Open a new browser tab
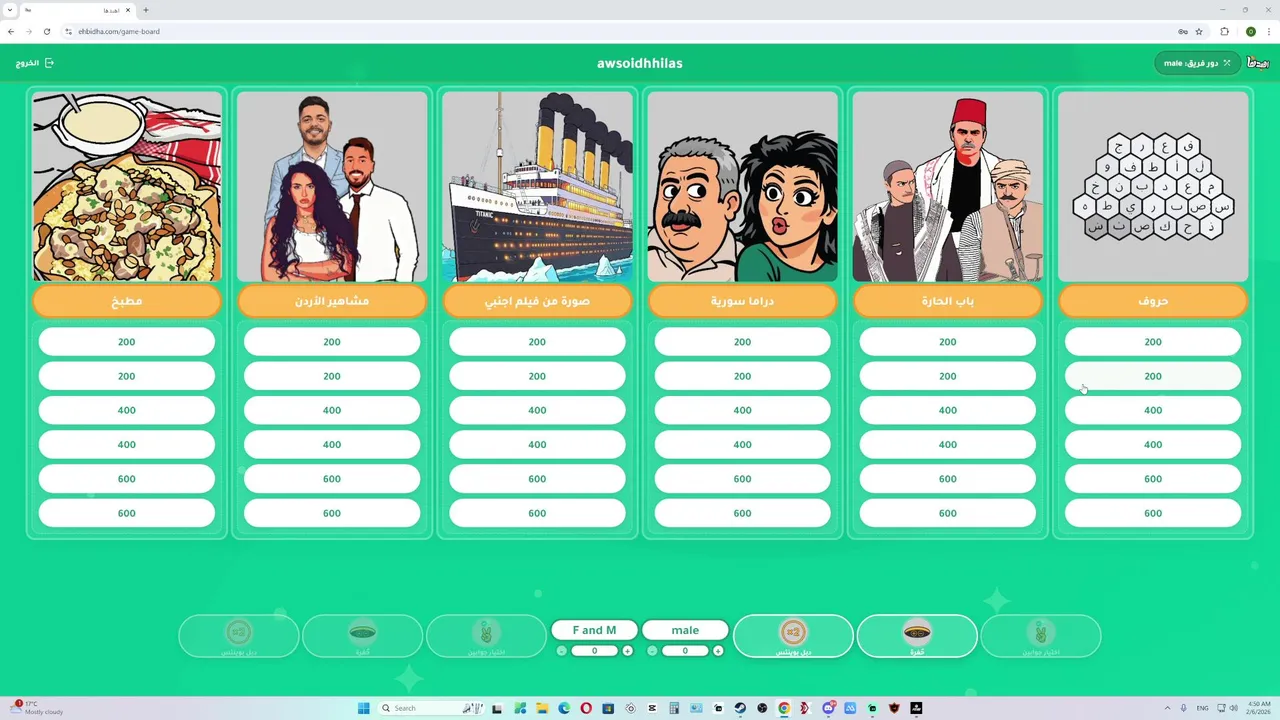 (146, 10)
